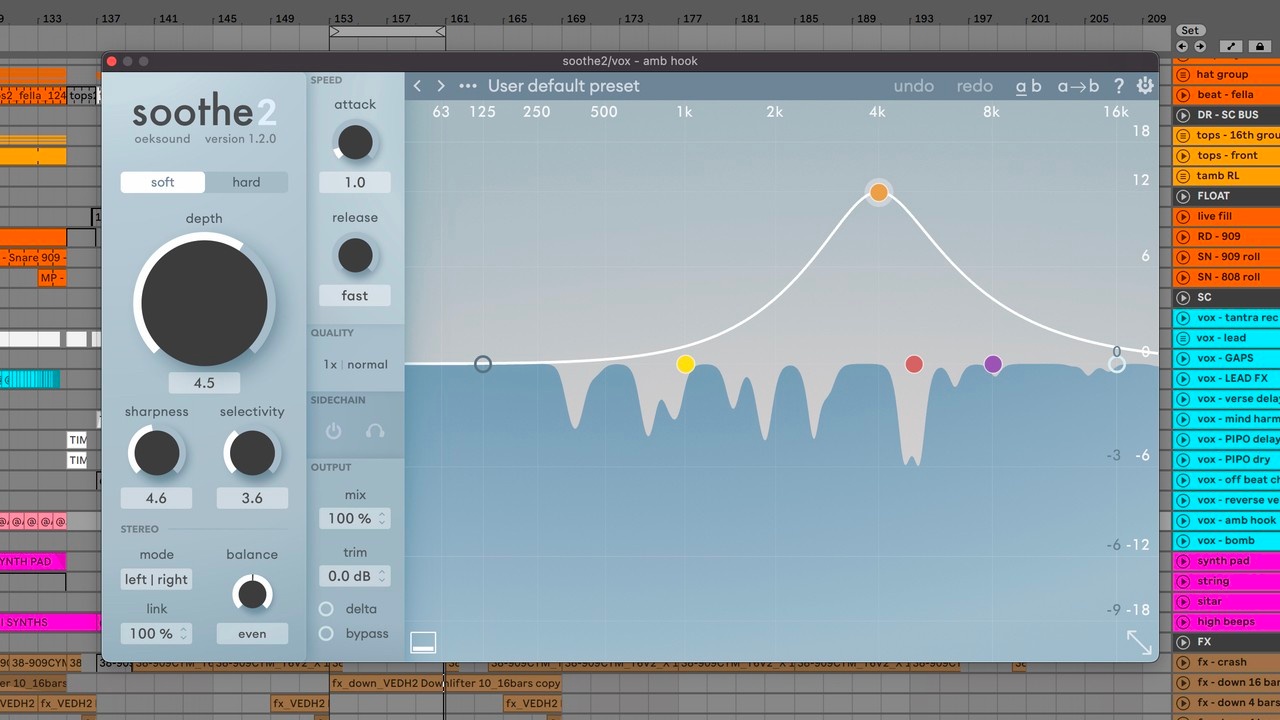The height and width of the screenshot is (720, 1280).
Task: Click the plugin window resize arrow icon
Action: [1139, 642]
